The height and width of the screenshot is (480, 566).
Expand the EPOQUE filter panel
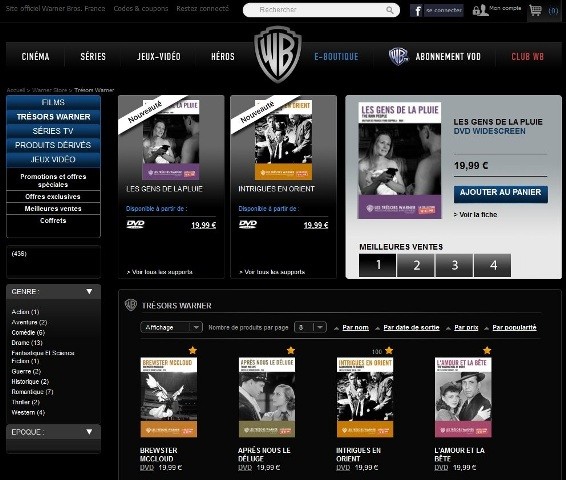(89, 432)
